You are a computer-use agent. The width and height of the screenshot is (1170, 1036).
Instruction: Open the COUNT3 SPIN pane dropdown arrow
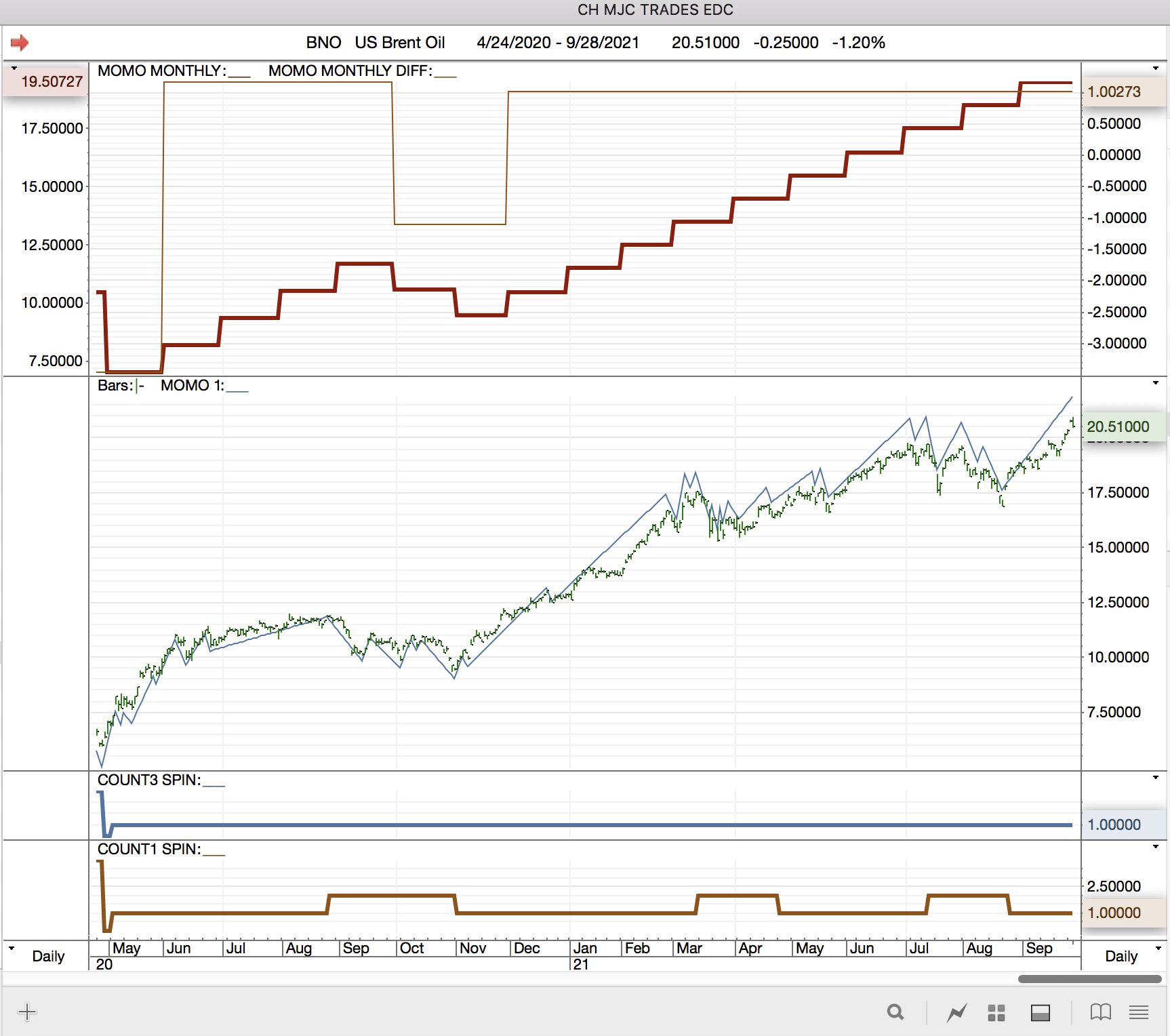[x=1156, y=777]
